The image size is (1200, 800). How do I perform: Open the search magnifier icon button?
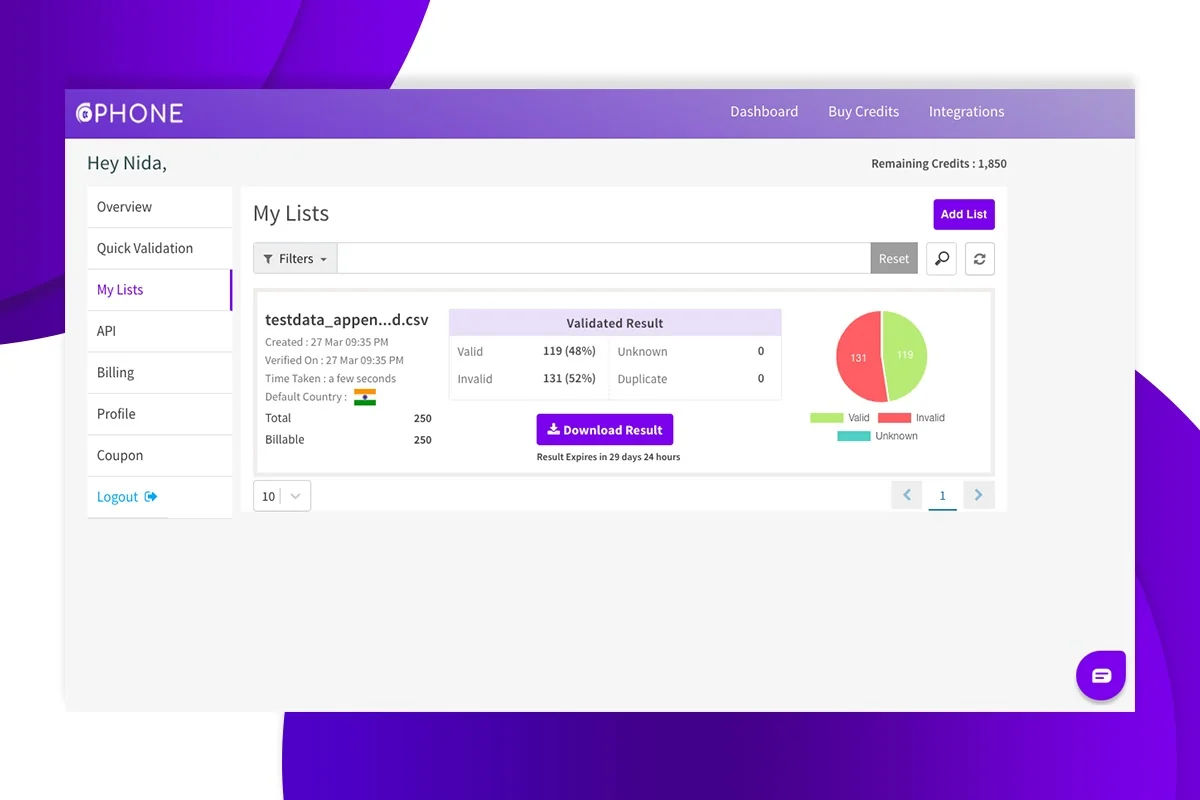[x=941, y=258]
